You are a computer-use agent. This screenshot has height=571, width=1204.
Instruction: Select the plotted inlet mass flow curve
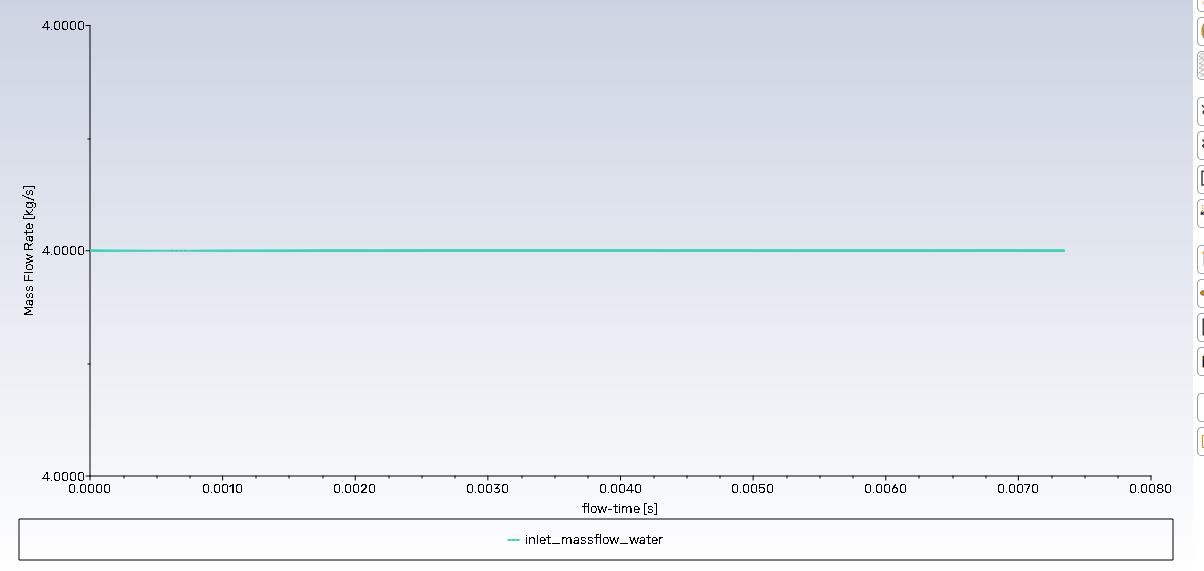(x=577, y=250)
